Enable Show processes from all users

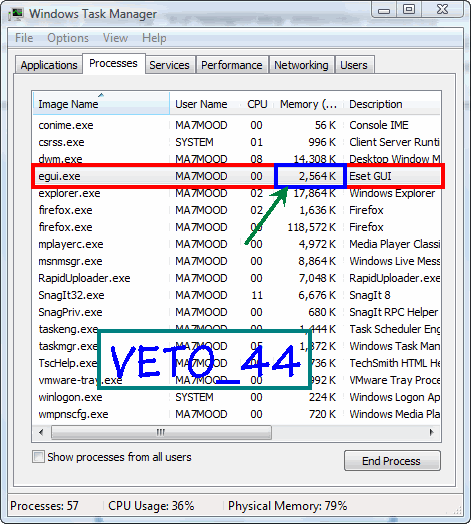coord(38,456)
